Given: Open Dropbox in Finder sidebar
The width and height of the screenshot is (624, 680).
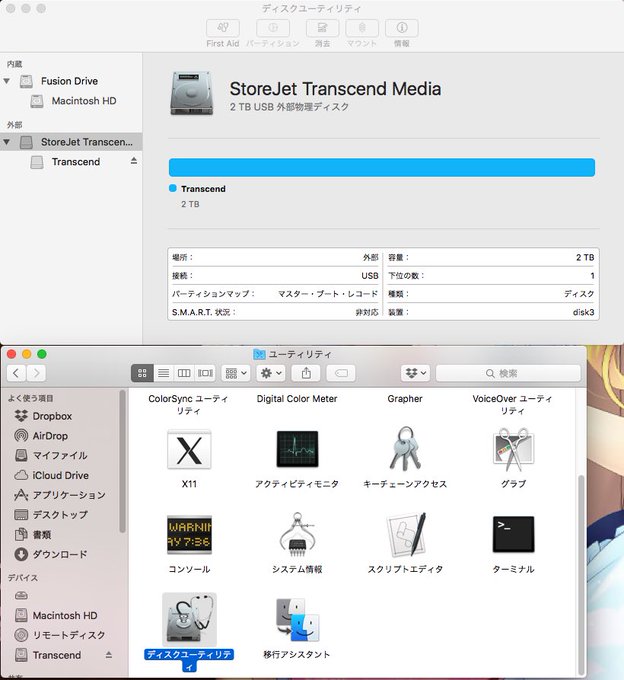Looking at the screenshot, I should pos(43,416).
